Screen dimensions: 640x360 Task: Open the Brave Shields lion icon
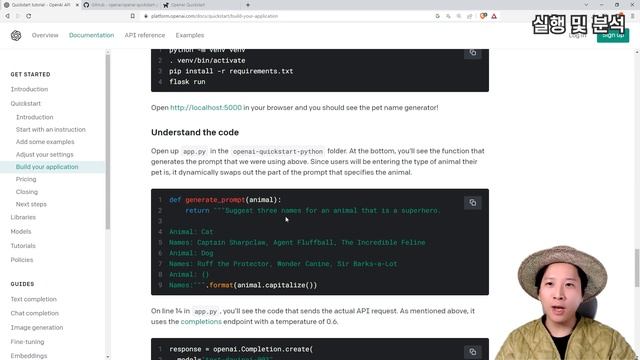[483, 16]
